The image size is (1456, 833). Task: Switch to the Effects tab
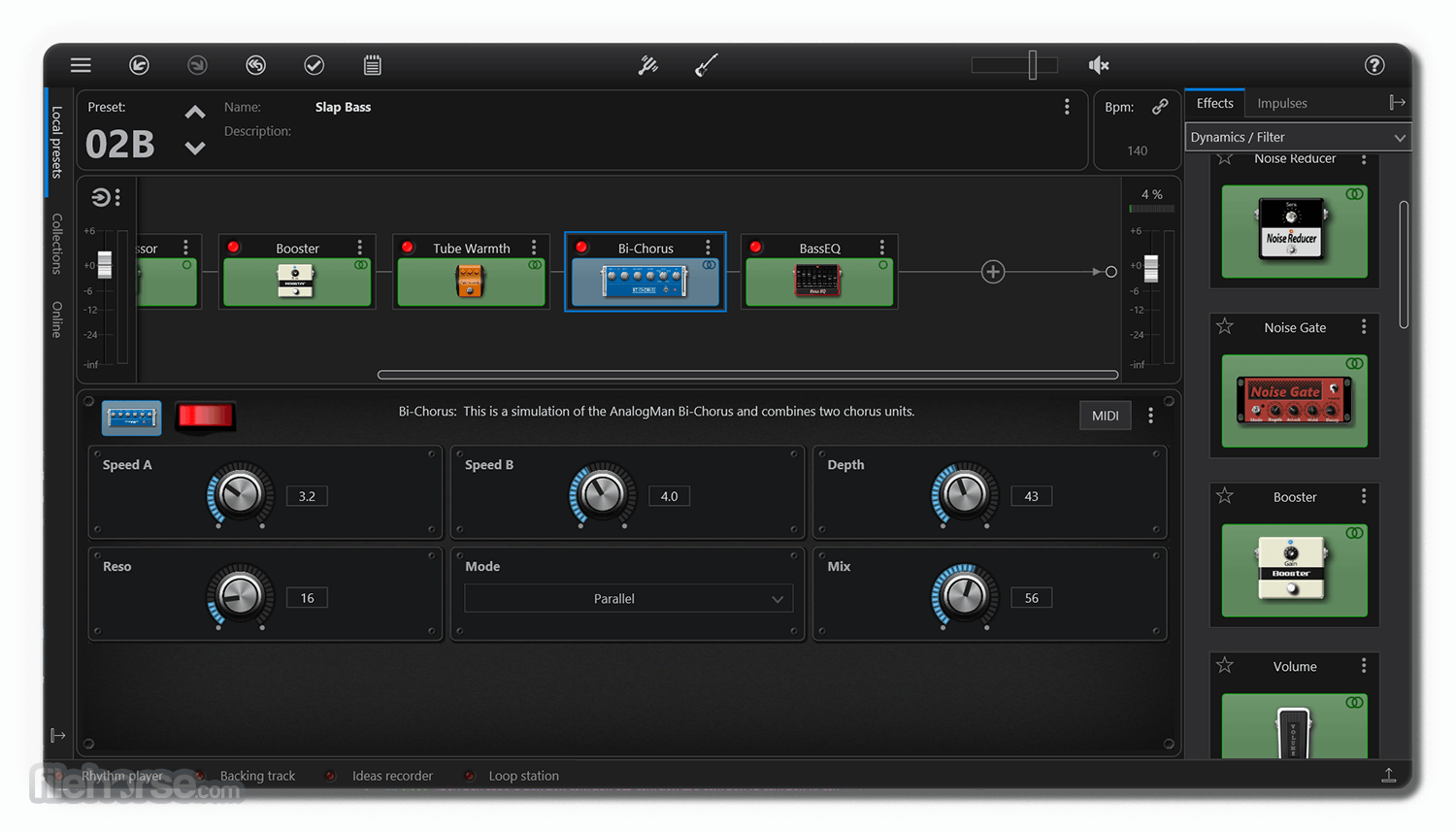coord(1214,103)
